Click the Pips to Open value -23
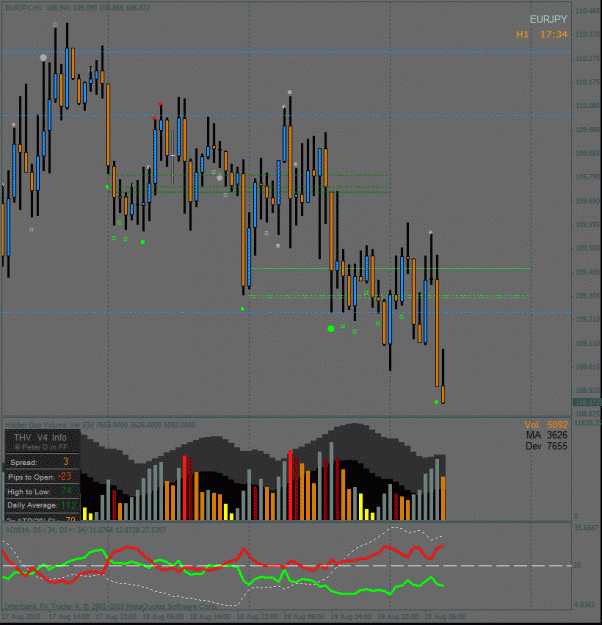Viewport: 602px width, 625px height. coord(64,476)
